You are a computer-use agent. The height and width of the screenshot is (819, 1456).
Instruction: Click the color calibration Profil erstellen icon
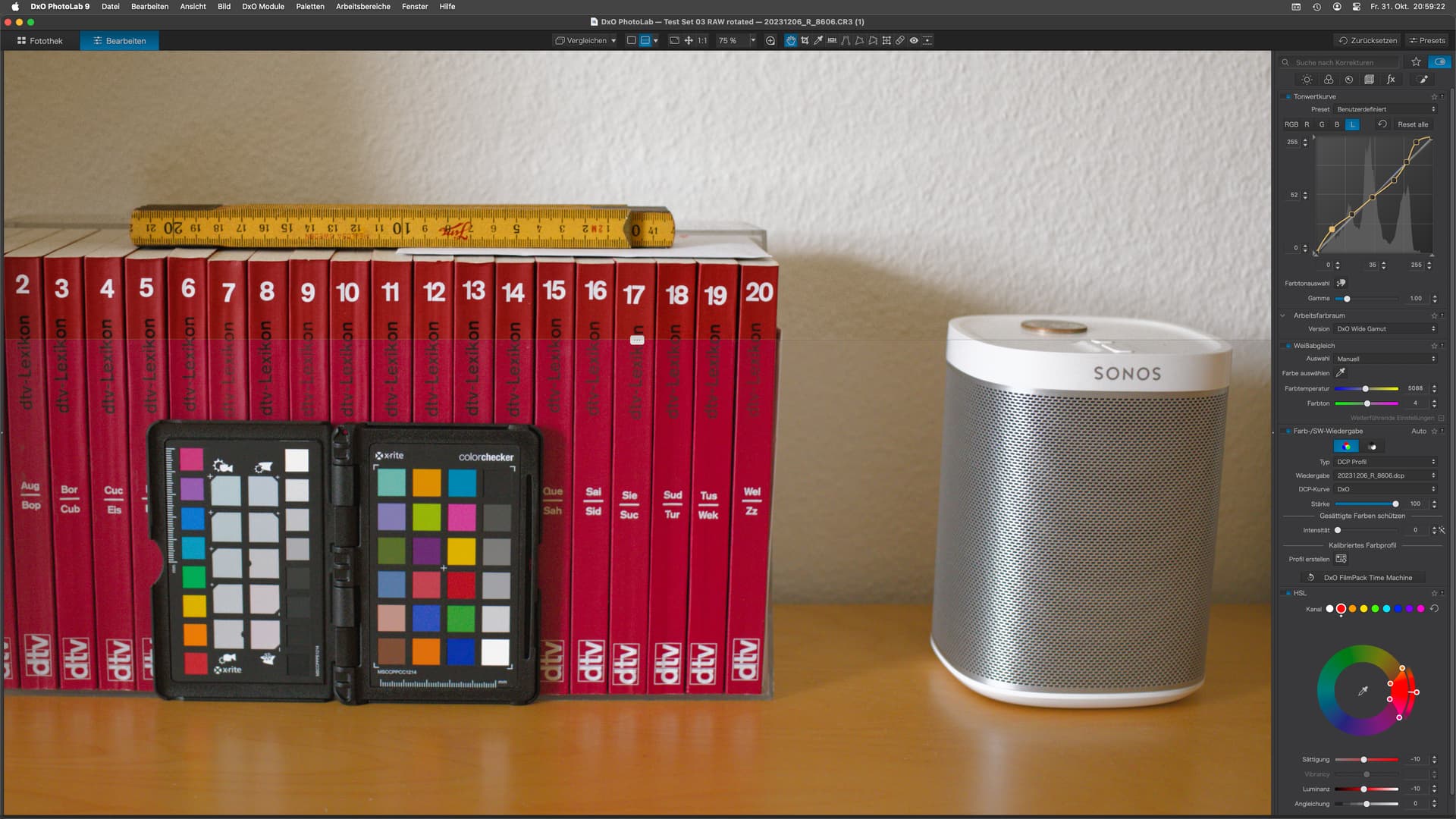(x=1341, y=559)
